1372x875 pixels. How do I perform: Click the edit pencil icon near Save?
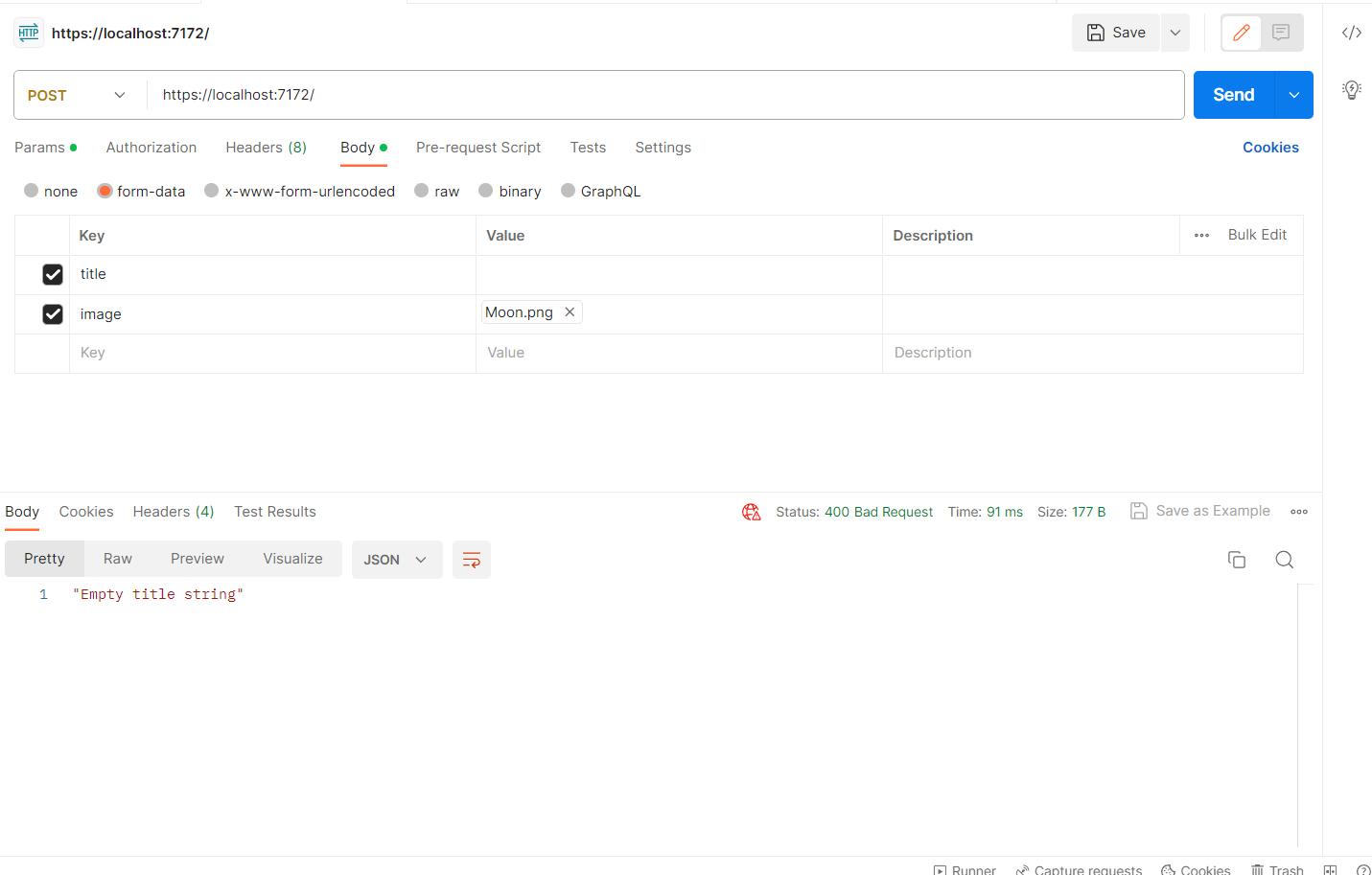[1241, 32]
